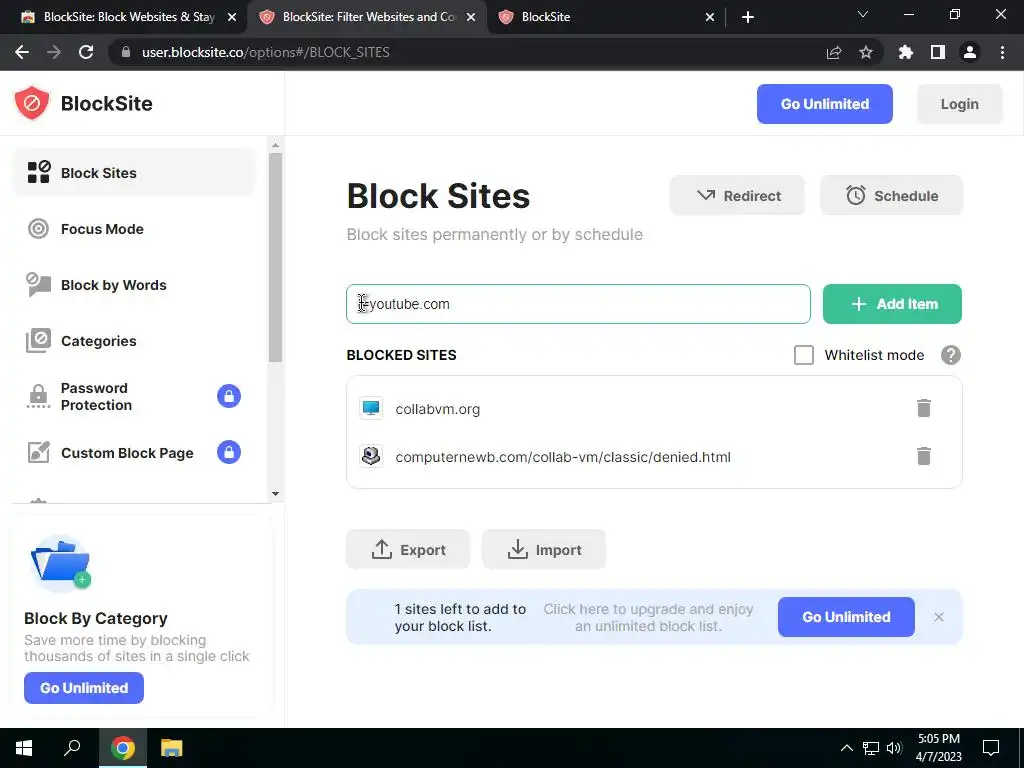Viewport: 1024px width, 768px height.
Task: Click the share page icon
Action: coord(834,52)
